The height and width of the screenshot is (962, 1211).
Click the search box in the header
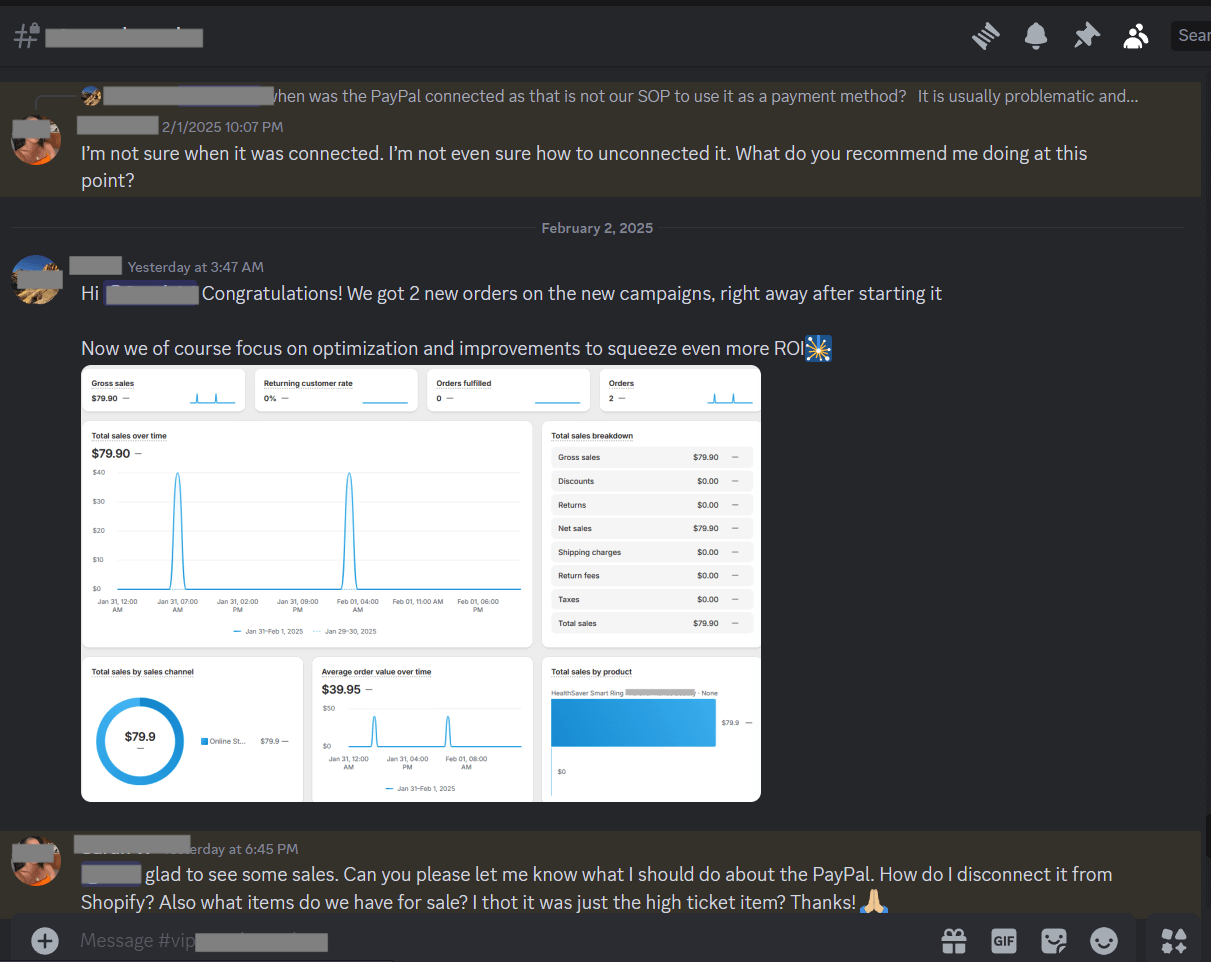click(x=1191, y=36)
